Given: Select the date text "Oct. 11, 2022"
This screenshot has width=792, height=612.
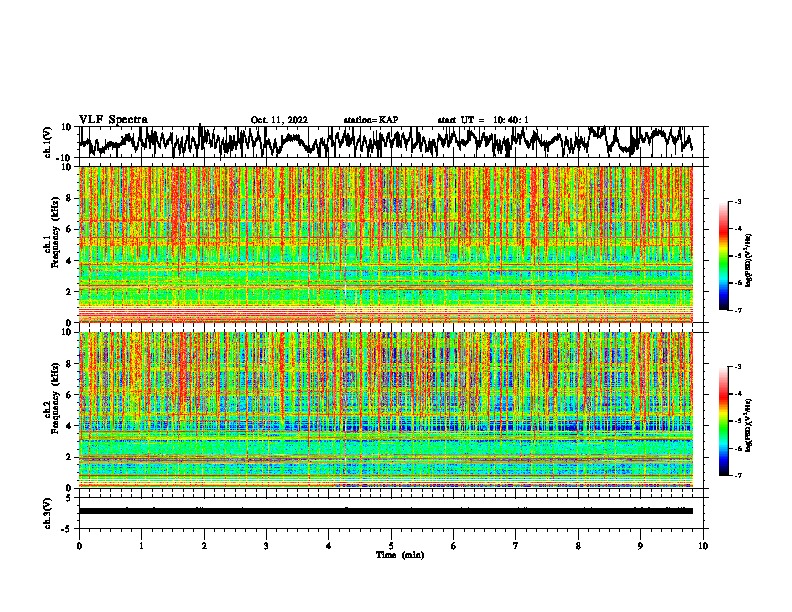Looking at the screenshot, I should pos(279,120).
